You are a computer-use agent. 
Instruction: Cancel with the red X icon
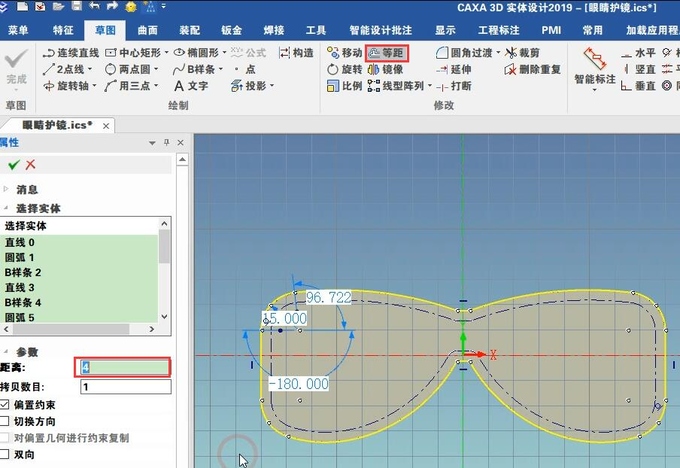pos(30,165)
